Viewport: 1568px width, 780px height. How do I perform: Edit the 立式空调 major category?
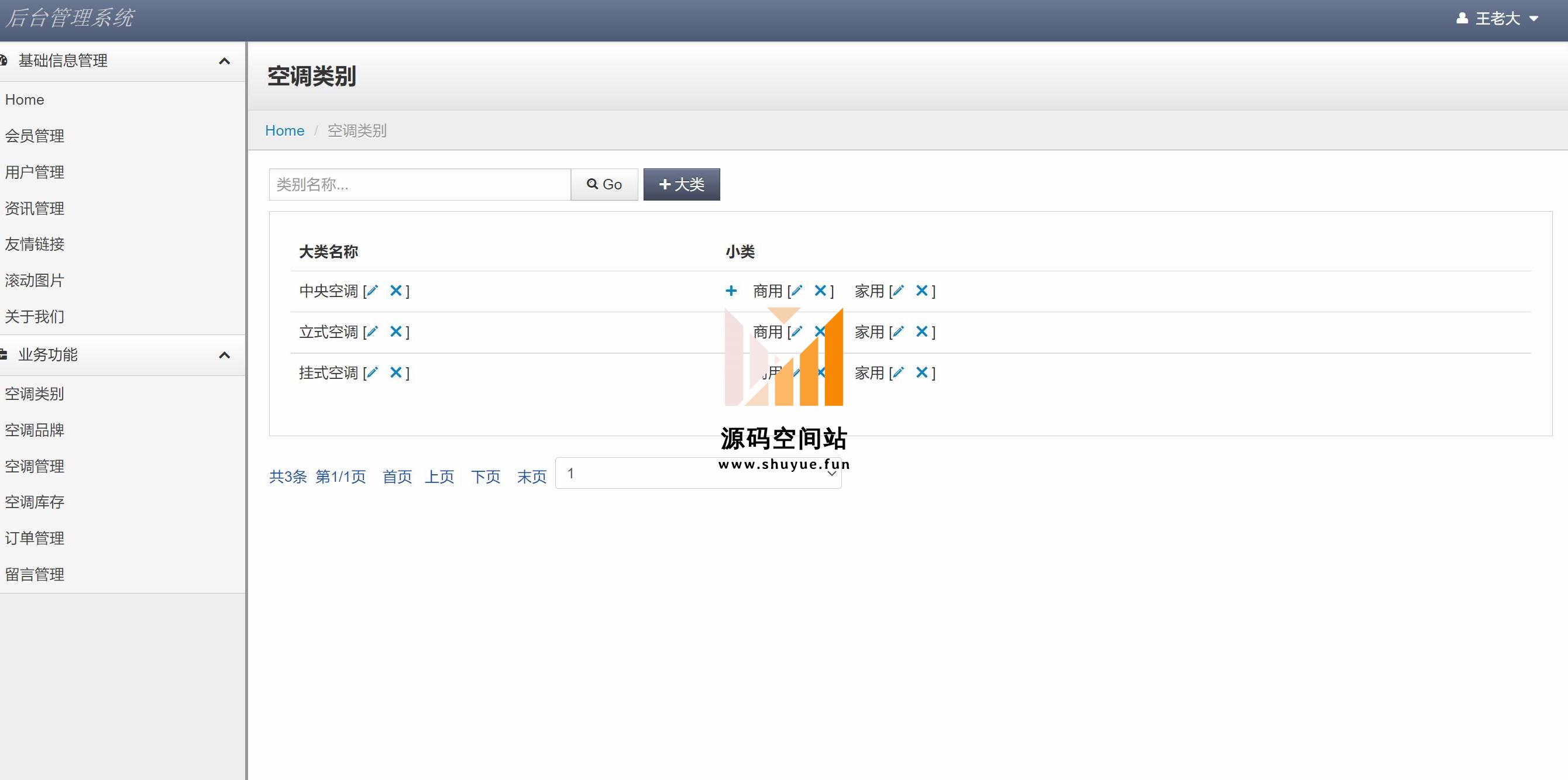pos(372,332)
